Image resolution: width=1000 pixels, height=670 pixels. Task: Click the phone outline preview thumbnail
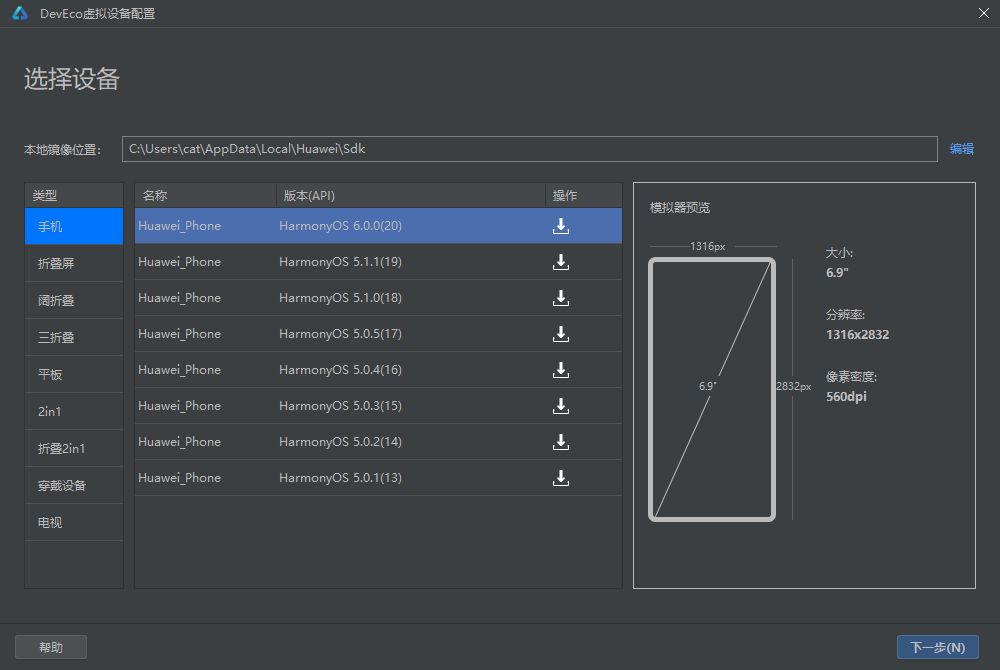click(712, 390)
